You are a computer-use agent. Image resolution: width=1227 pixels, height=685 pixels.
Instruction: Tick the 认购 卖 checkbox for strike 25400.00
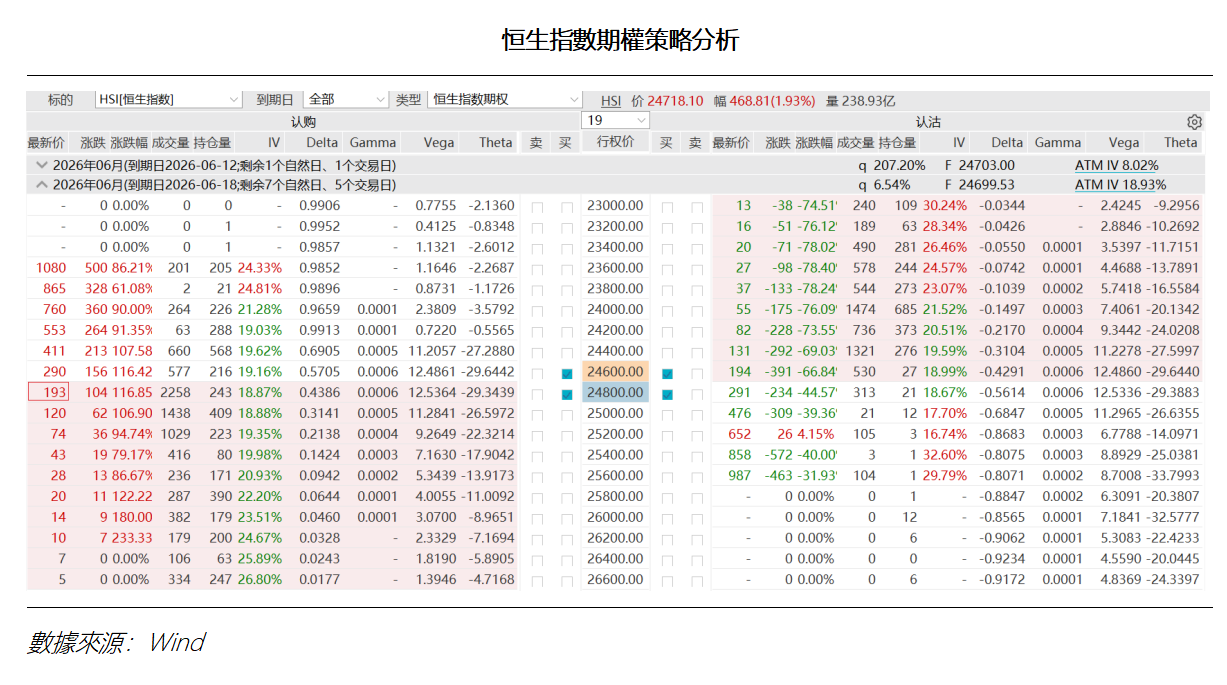coord(537,456)
